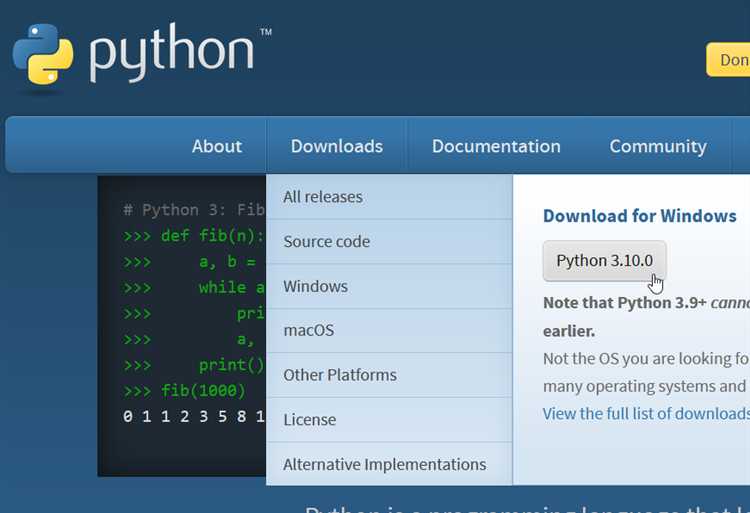Download Python 3.10.0 button
This screenshot has width=750, height=513.
tap(605, 261)
